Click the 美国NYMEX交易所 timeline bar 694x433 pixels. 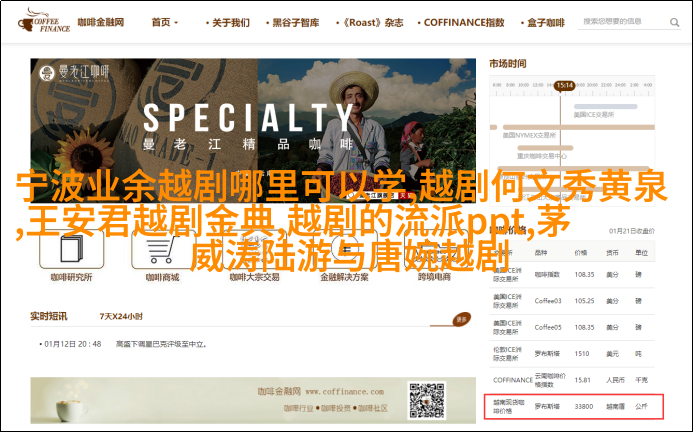[579, 128]
